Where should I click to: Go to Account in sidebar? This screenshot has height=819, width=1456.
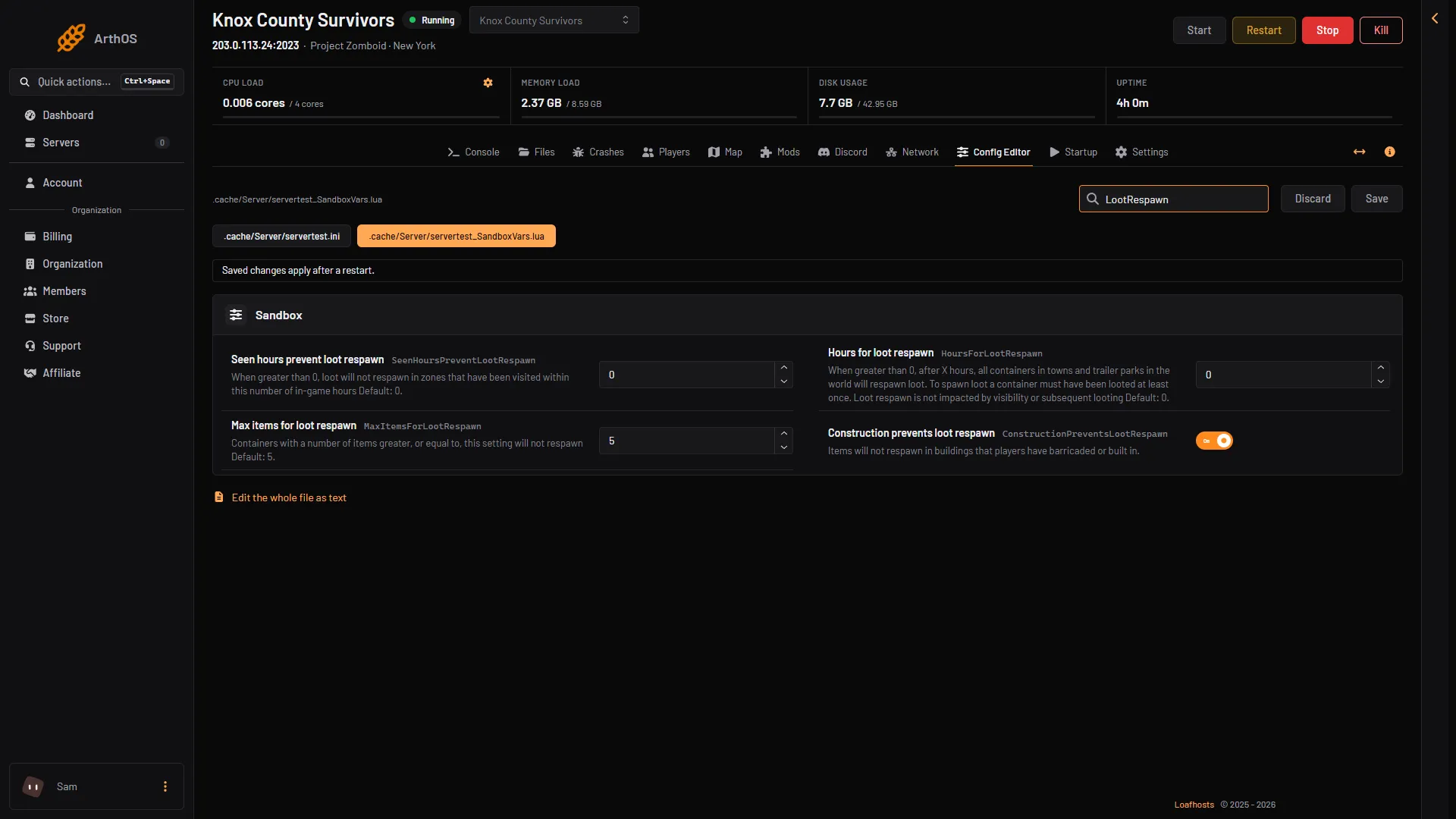click(x=96, y=183)
